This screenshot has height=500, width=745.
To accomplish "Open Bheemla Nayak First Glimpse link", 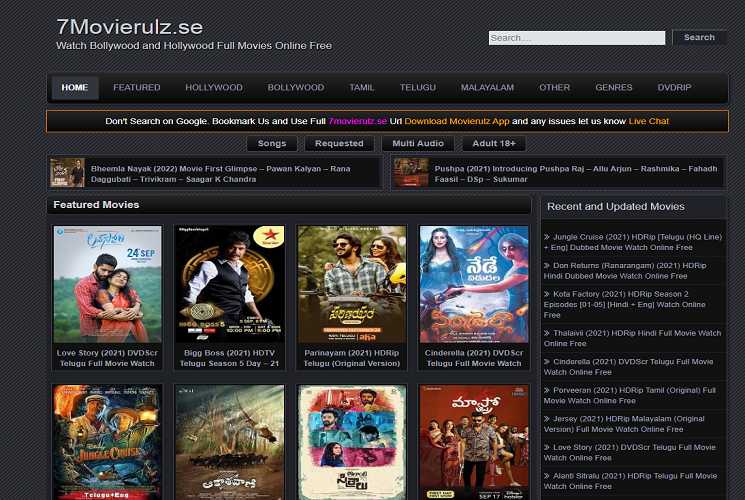I will coord(220,174).
